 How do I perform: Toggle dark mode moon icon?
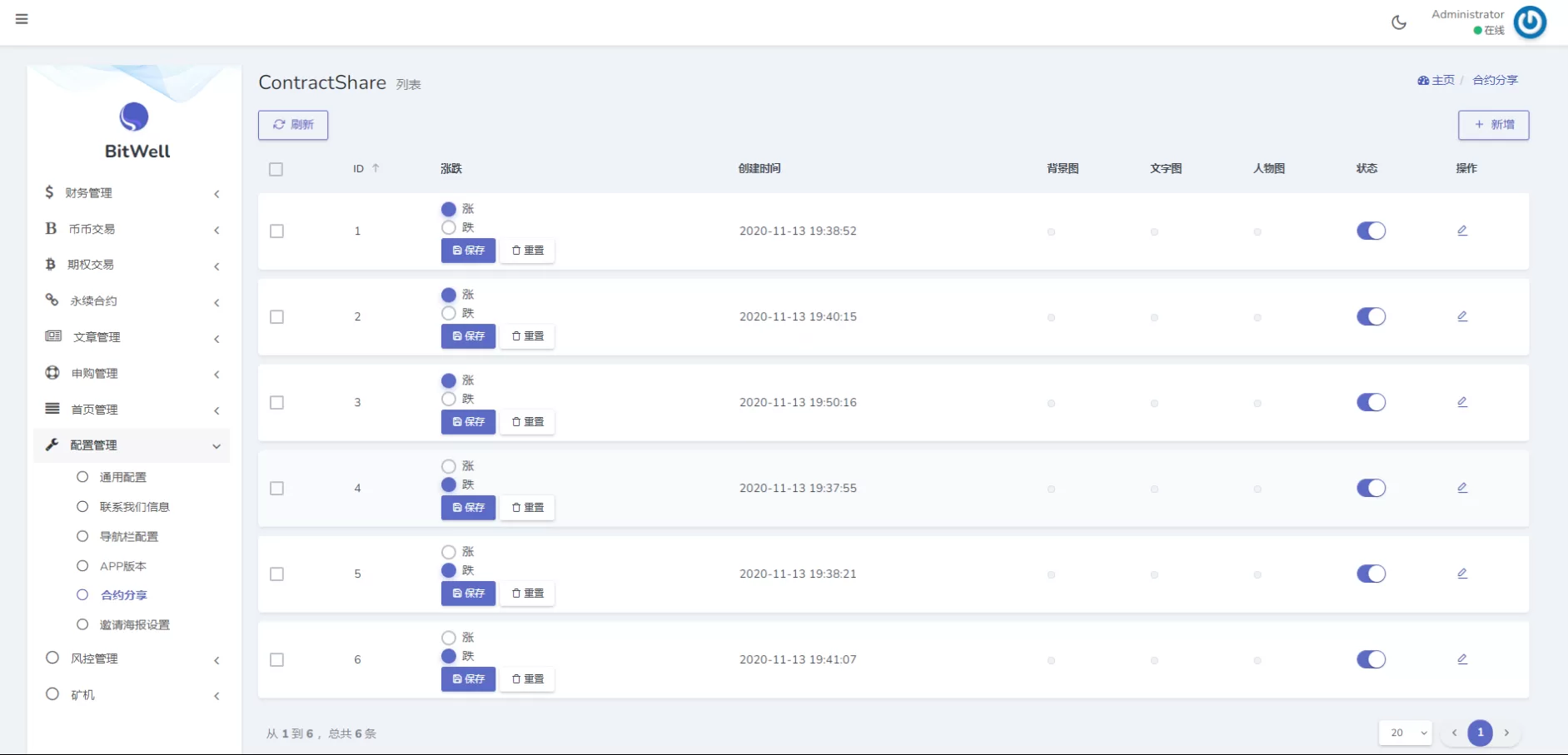tap(1399, 22)
